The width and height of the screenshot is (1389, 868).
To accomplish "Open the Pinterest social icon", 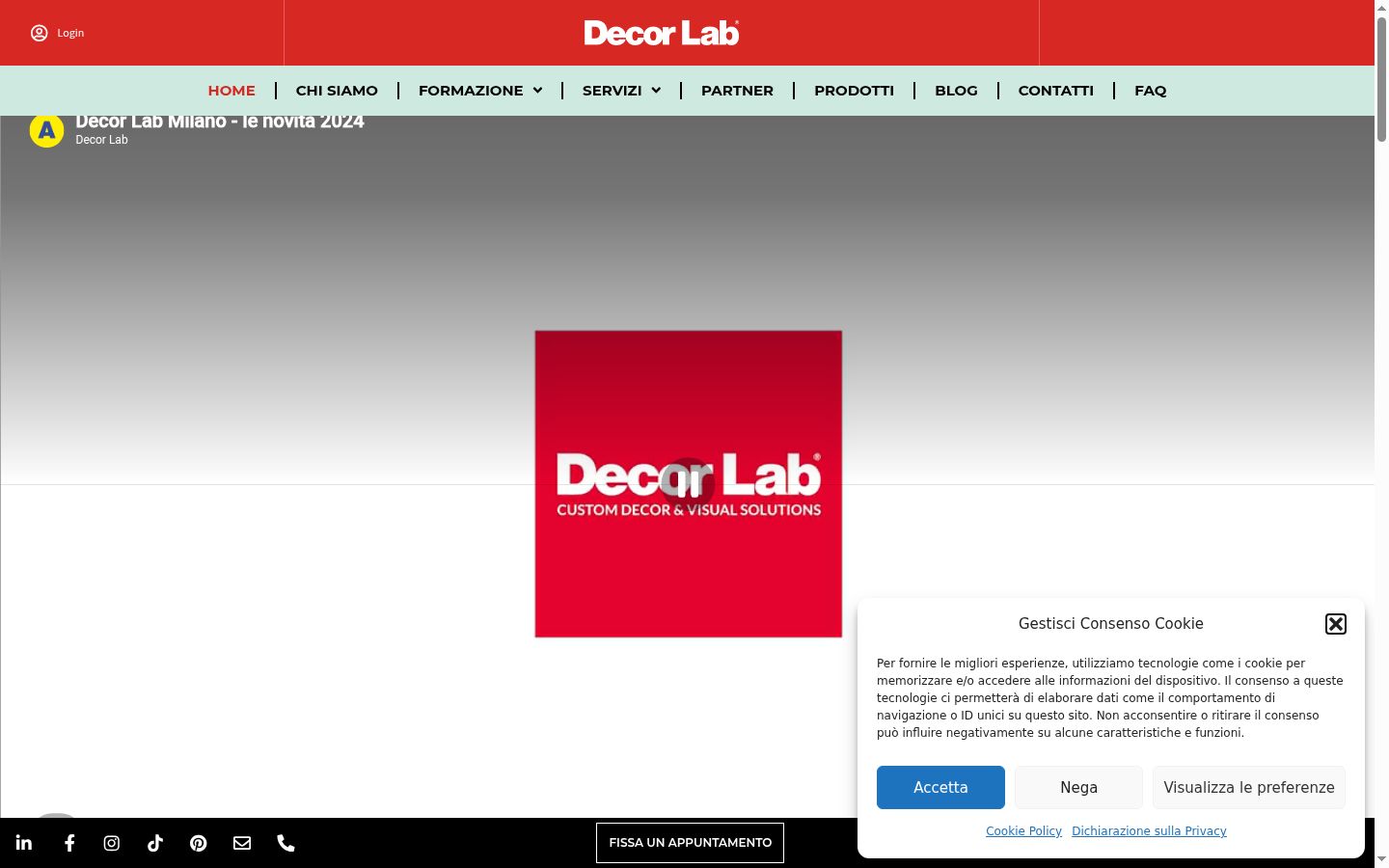I will click(x=199, y=843).
